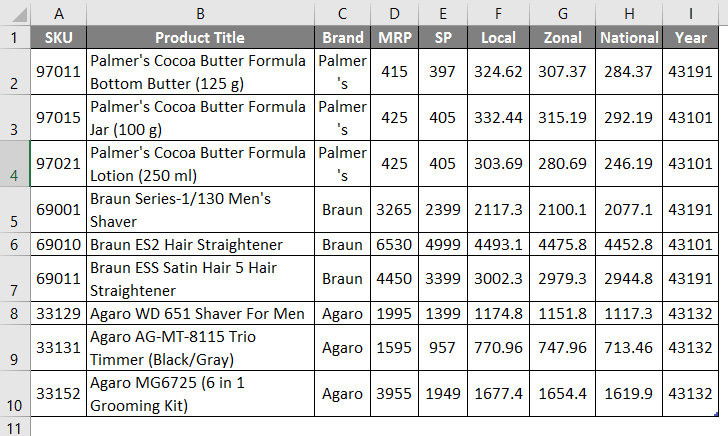Select the National header cell
Viewport: 728px width, 436px height.
pos(629,38)
